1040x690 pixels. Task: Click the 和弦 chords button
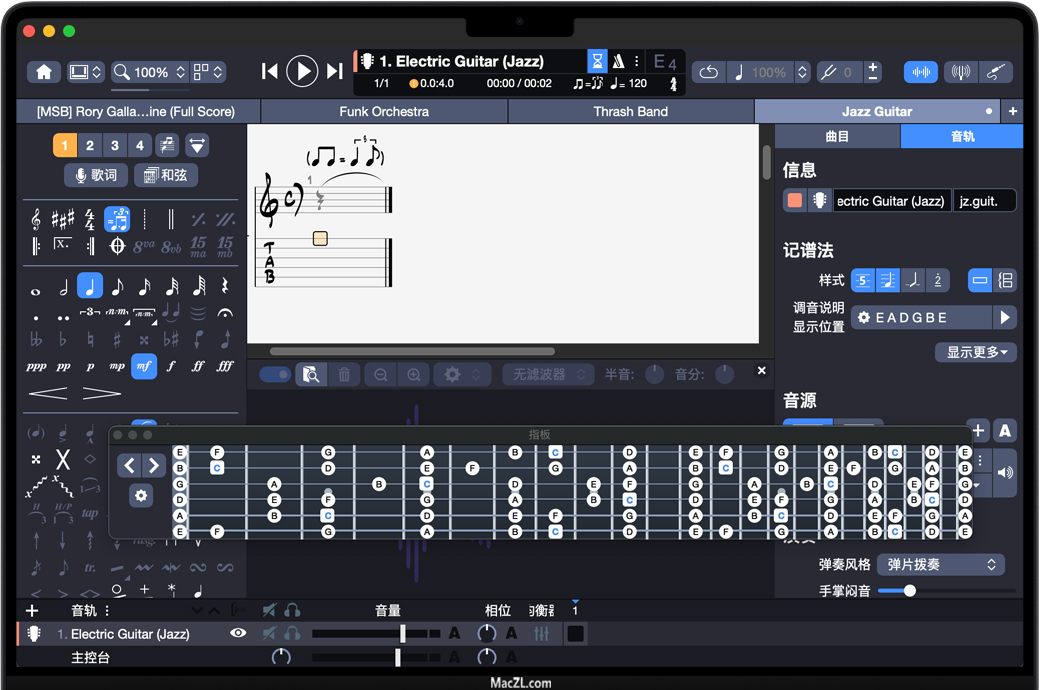point(165,175)
